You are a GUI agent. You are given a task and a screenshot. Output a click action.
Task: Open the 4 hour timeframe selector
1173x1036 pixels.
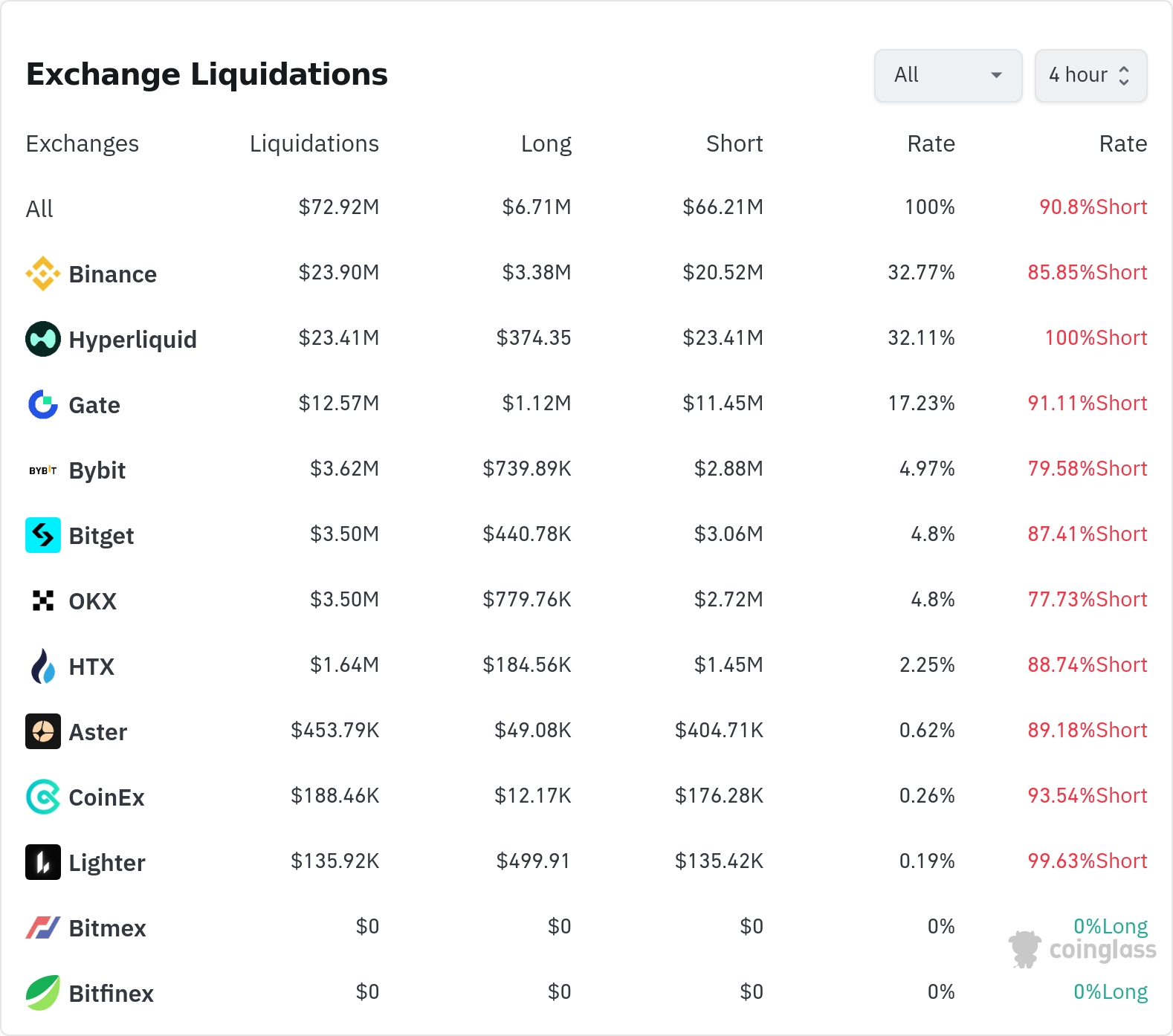coord(1090,75)
